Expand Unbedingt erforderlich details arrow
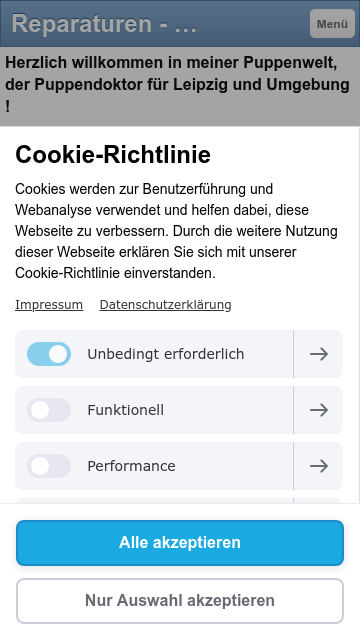 (x=319, y=354)
